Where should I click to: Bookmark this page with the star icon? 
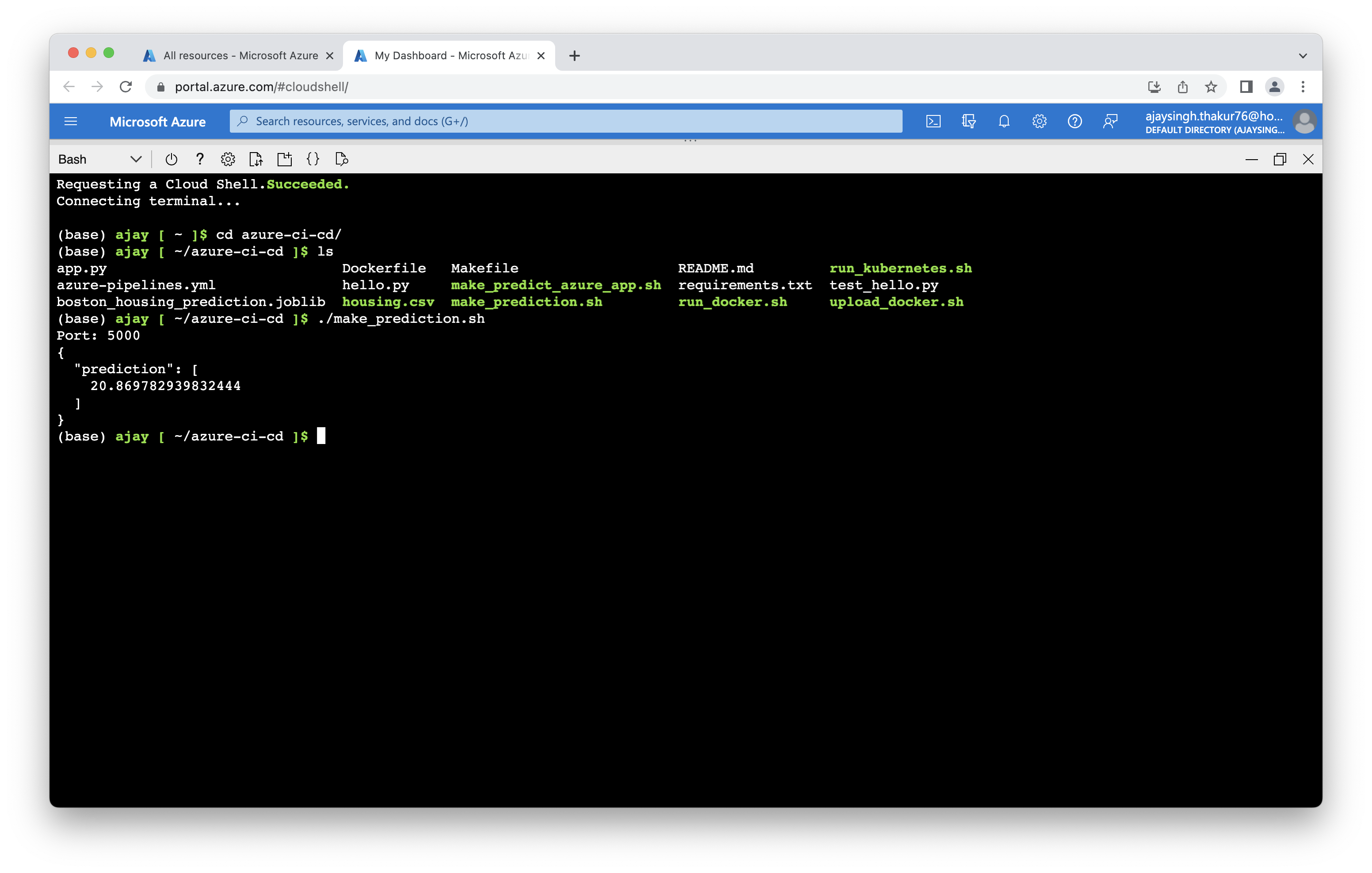[1211, 87]
